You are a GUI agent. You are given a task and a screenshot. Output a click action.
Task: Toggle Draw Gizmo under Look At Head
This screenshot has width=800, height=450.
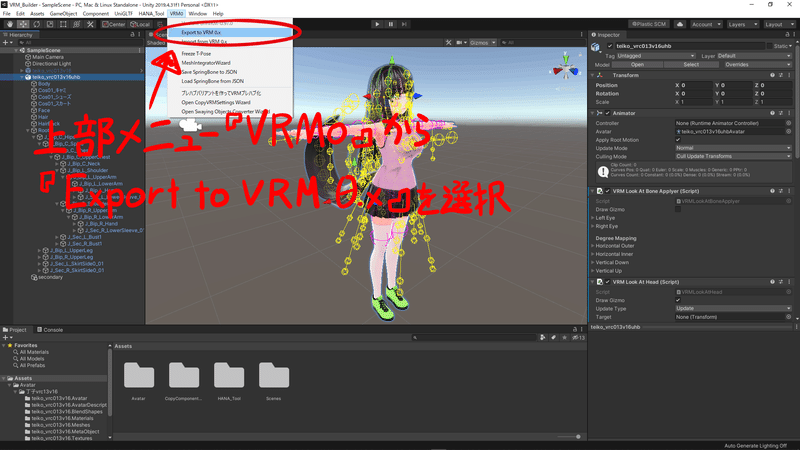[x=678, y=300]
